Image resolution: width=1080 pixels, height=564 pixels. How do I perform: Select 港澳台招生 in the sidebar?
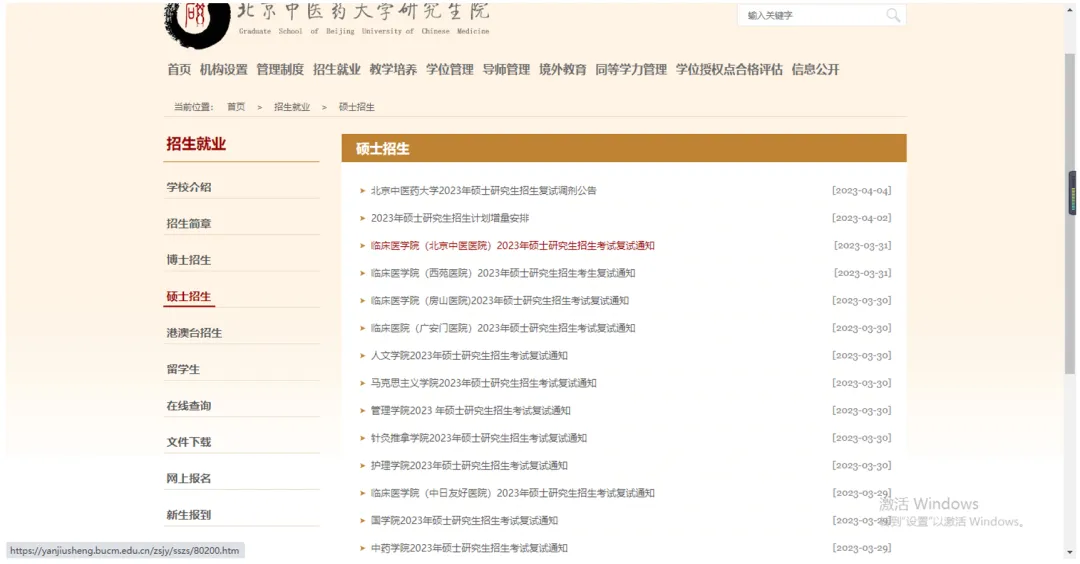tap(194, 333)
